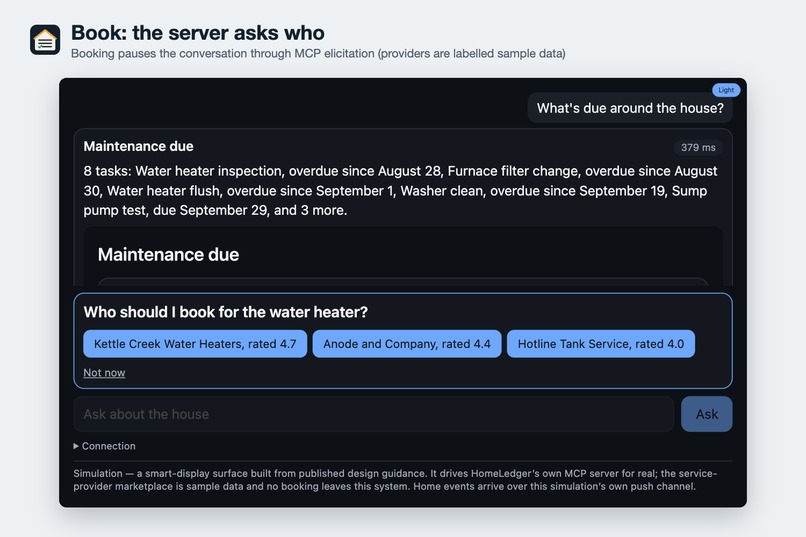Click "Who should I book for the water heater?"
806x537 pixels.
click(226, 312)
